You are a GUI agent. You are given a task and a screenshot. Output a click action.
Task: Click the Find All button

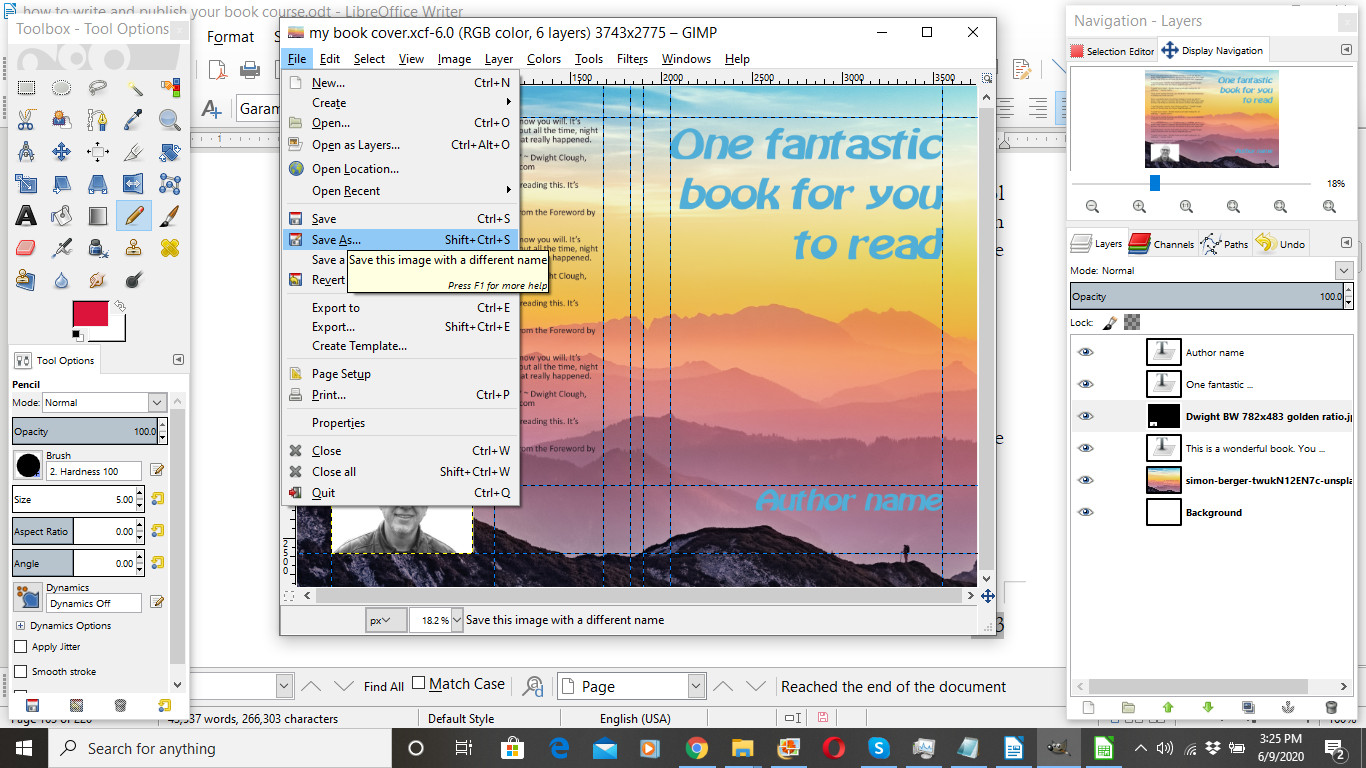click(x=384, y=687)
